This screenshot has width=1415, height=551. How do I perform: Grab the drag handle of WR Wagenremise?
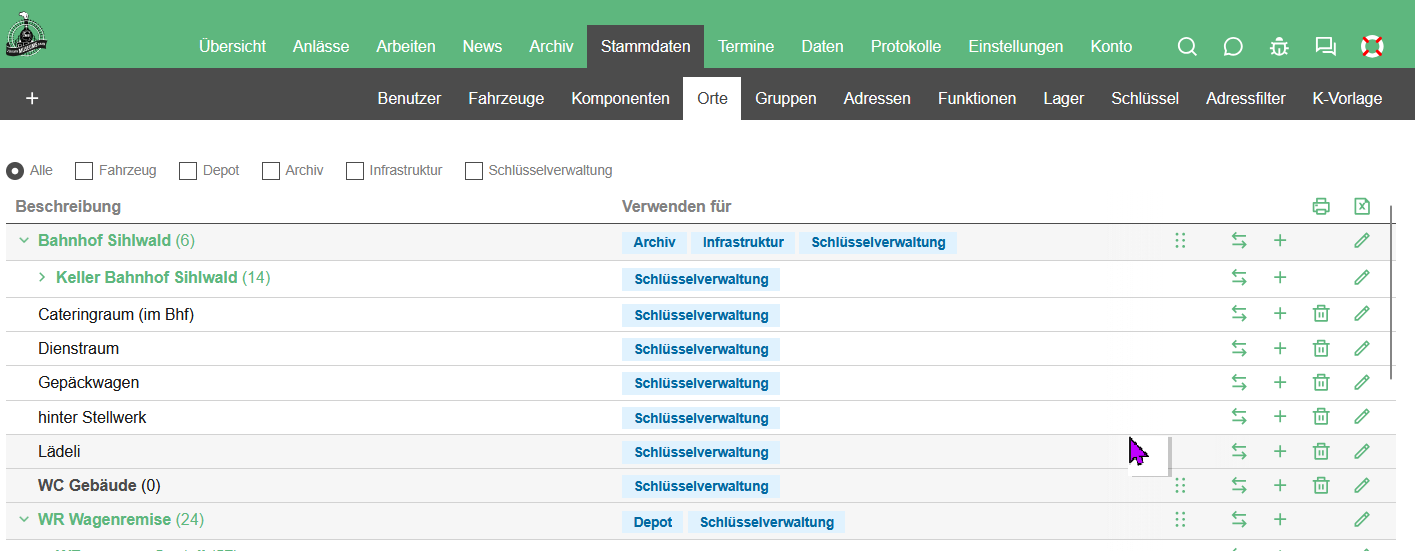click(x=1180, y=519)
